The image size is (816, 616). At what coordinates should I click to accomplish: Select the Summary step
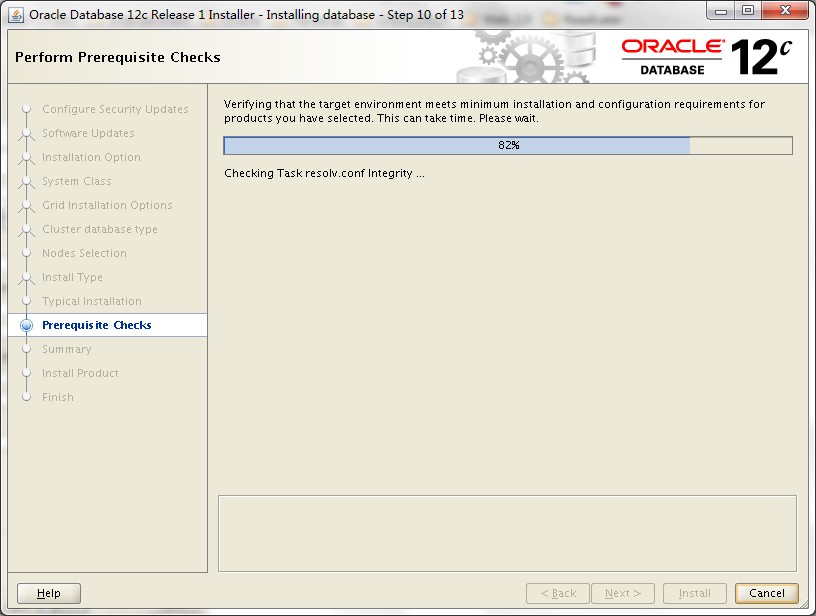pyautogui.click(x=67, y=349)
